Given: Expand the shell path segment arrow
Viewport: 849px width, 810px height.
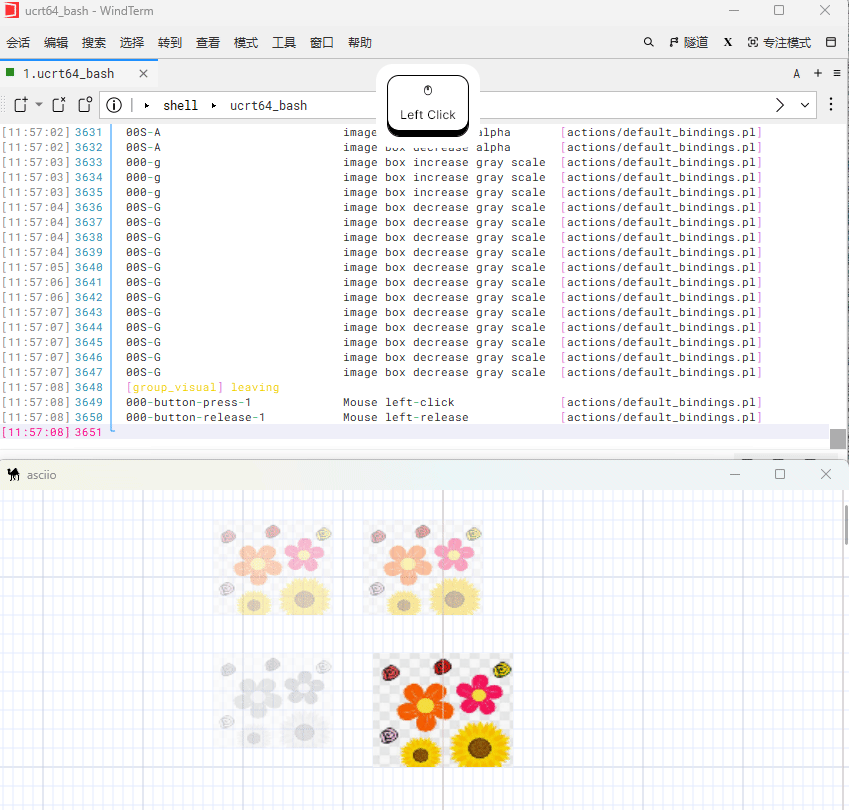Looking at the screenshot, I should pyautogui.click(x=147, y=105).
